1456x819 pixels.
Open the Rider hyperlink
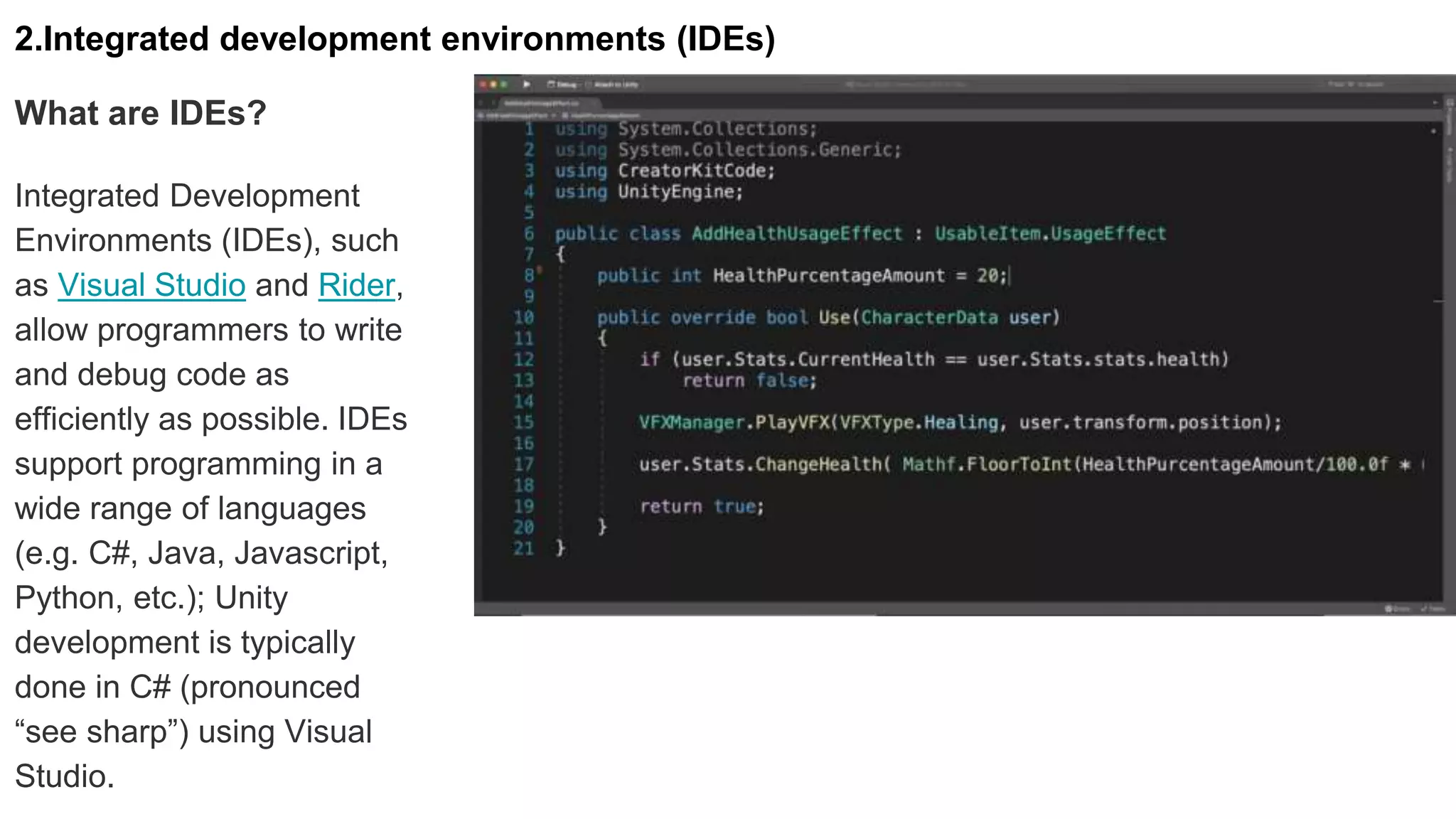point(356,285)
